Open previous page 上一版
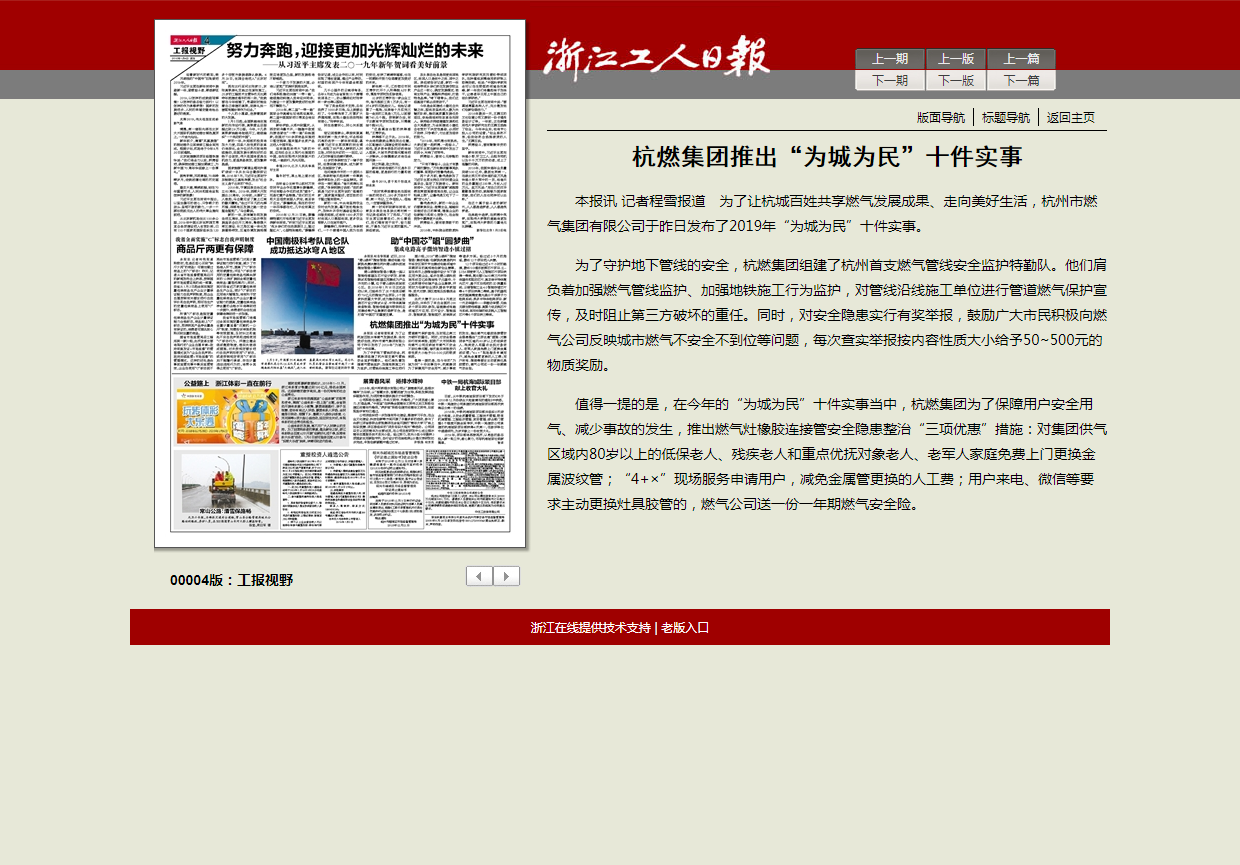1240x865 pixels. 956,59
